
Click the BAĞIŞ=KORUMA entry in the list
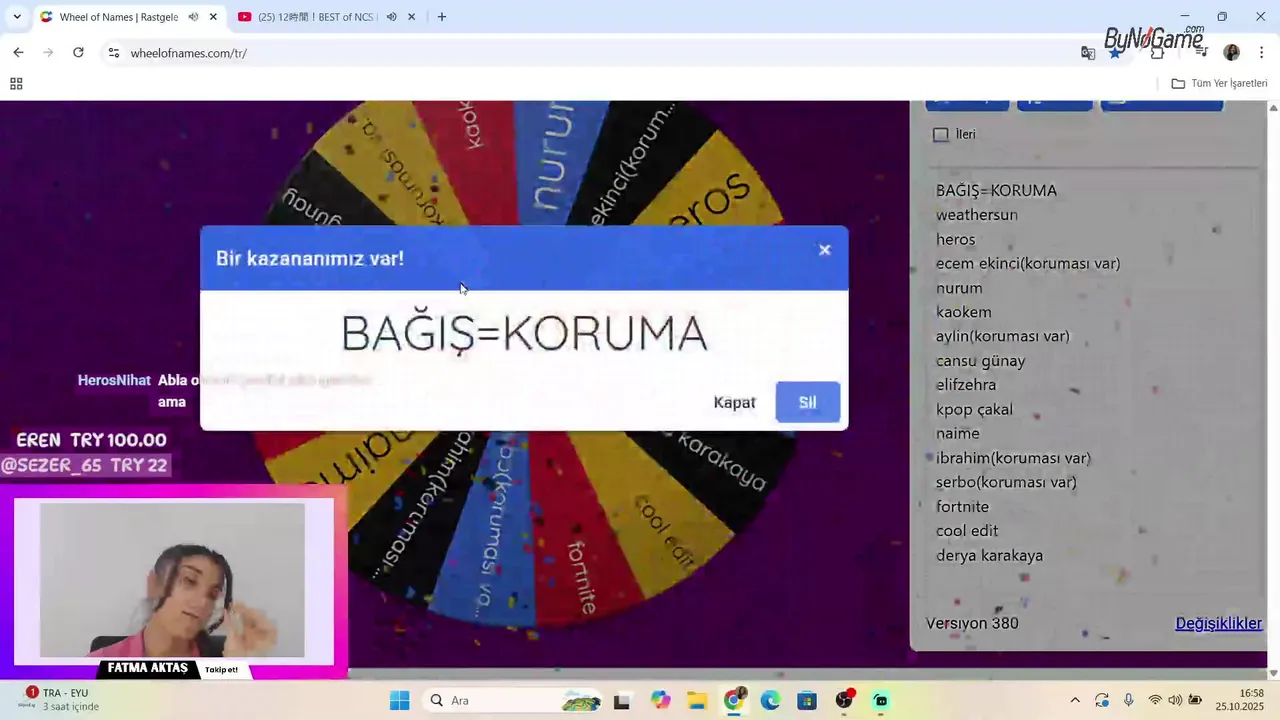click(996, 191)
